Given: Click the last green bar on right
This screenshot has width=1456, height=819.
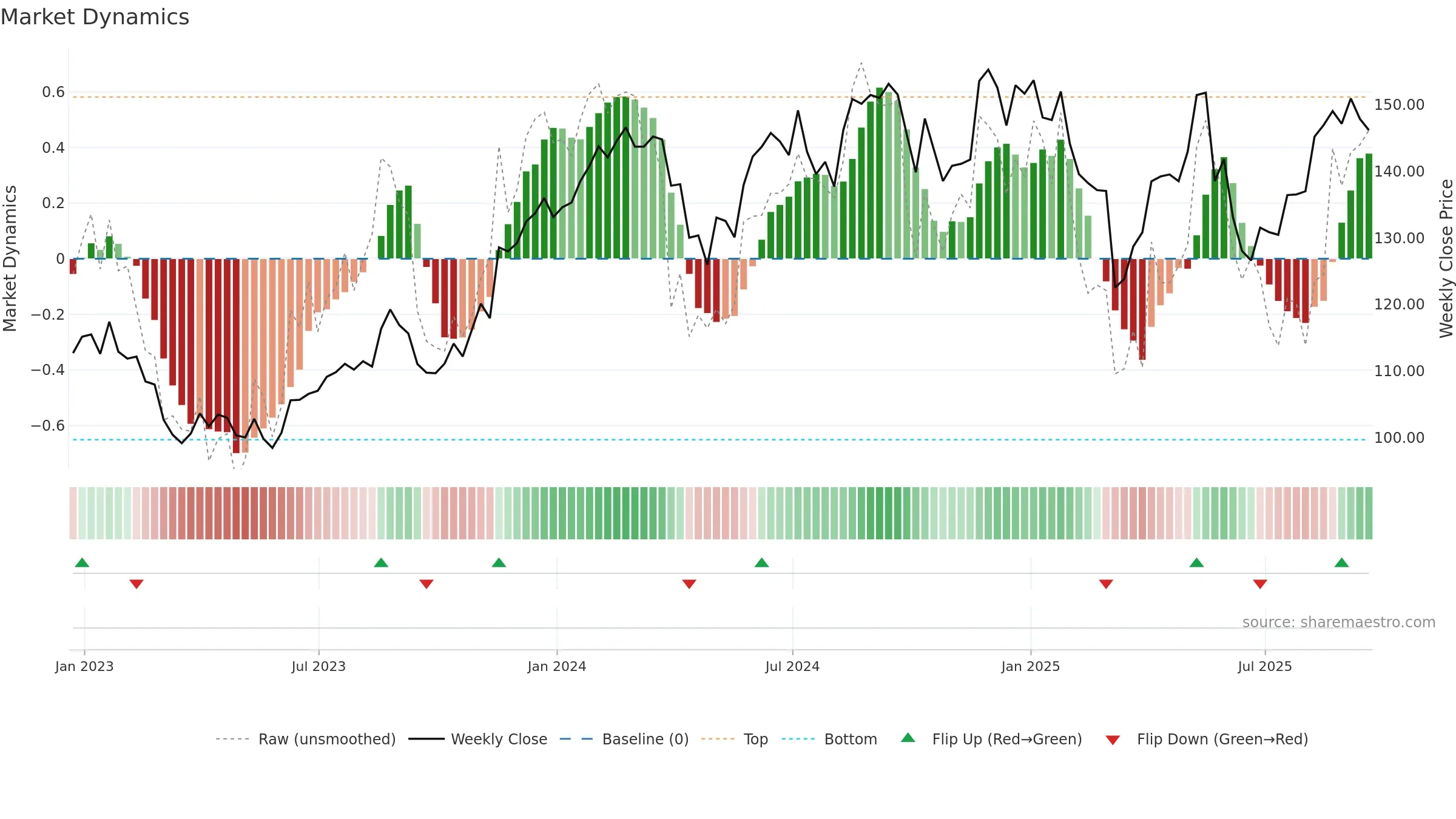Looking at the screenshot, I should [1369, 206].
